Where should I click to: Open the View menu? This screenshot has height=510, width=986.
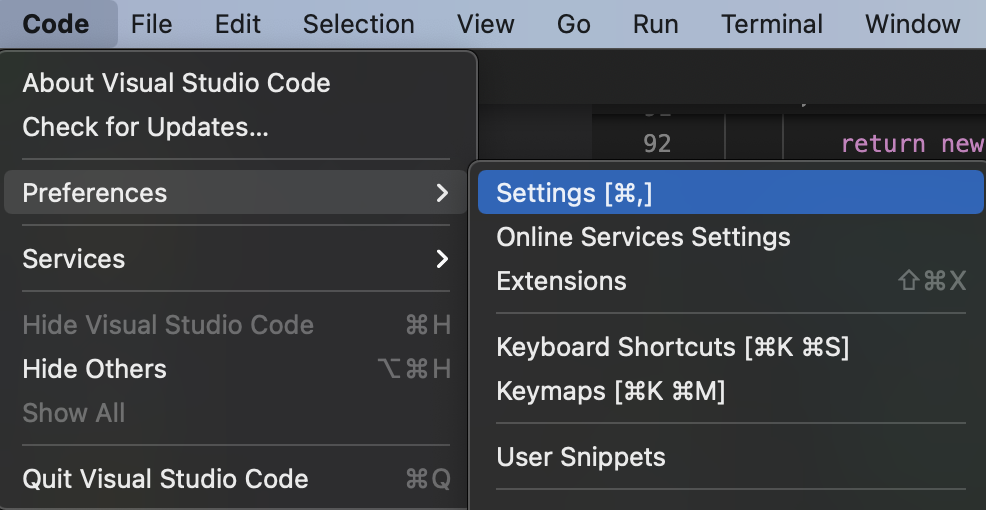click(x=485, y=24)
